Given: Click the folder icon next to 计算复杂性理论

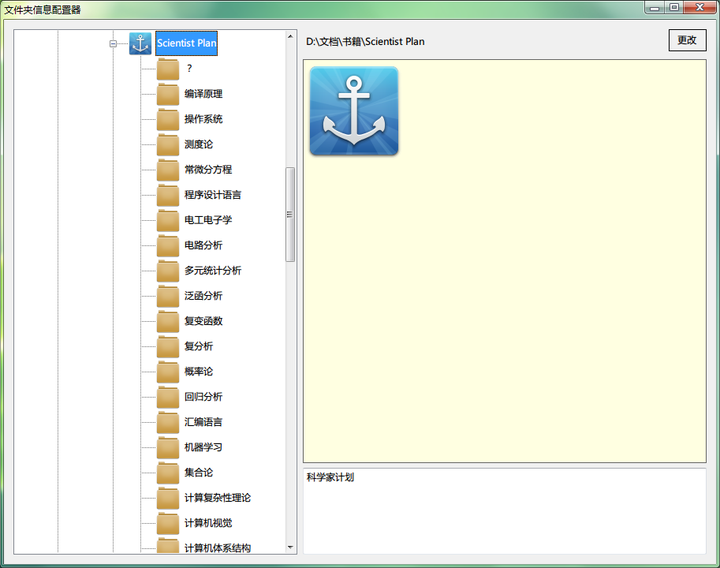Looking at the screenshot, I should coord(168,498).
